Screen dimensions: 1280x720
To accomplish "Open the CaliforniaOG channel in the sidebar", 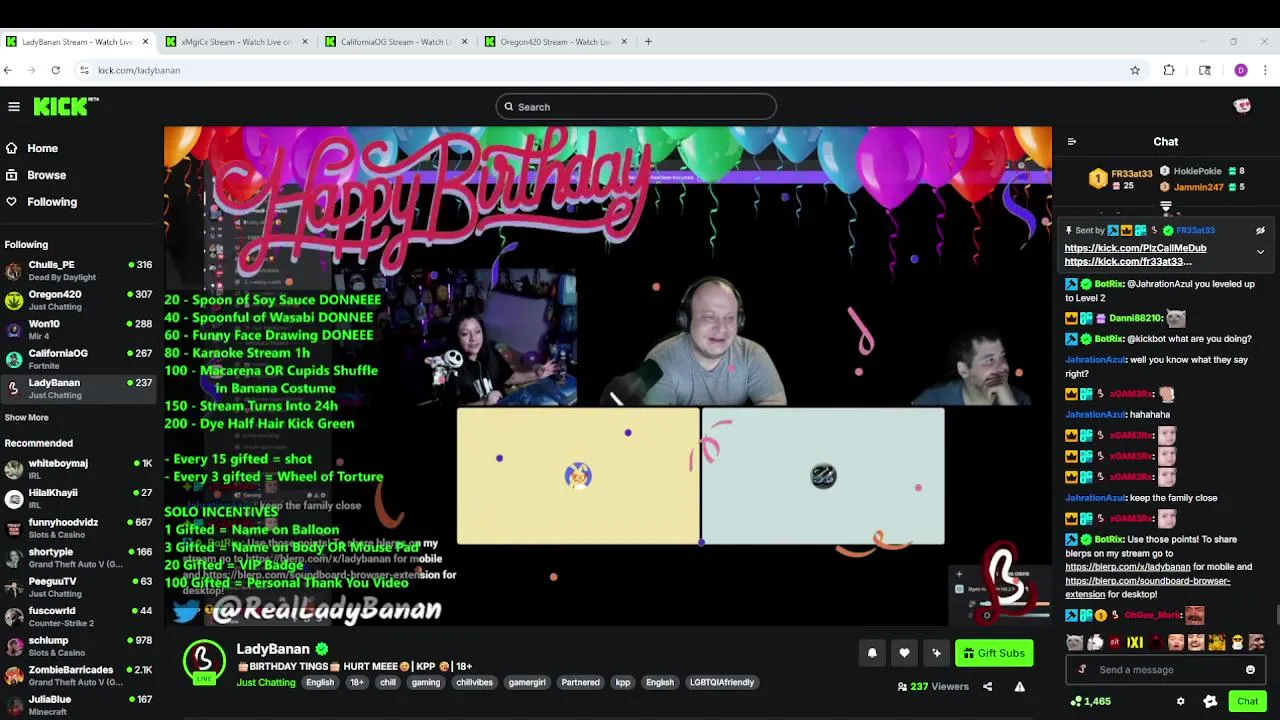I will (x=78, y=359).
